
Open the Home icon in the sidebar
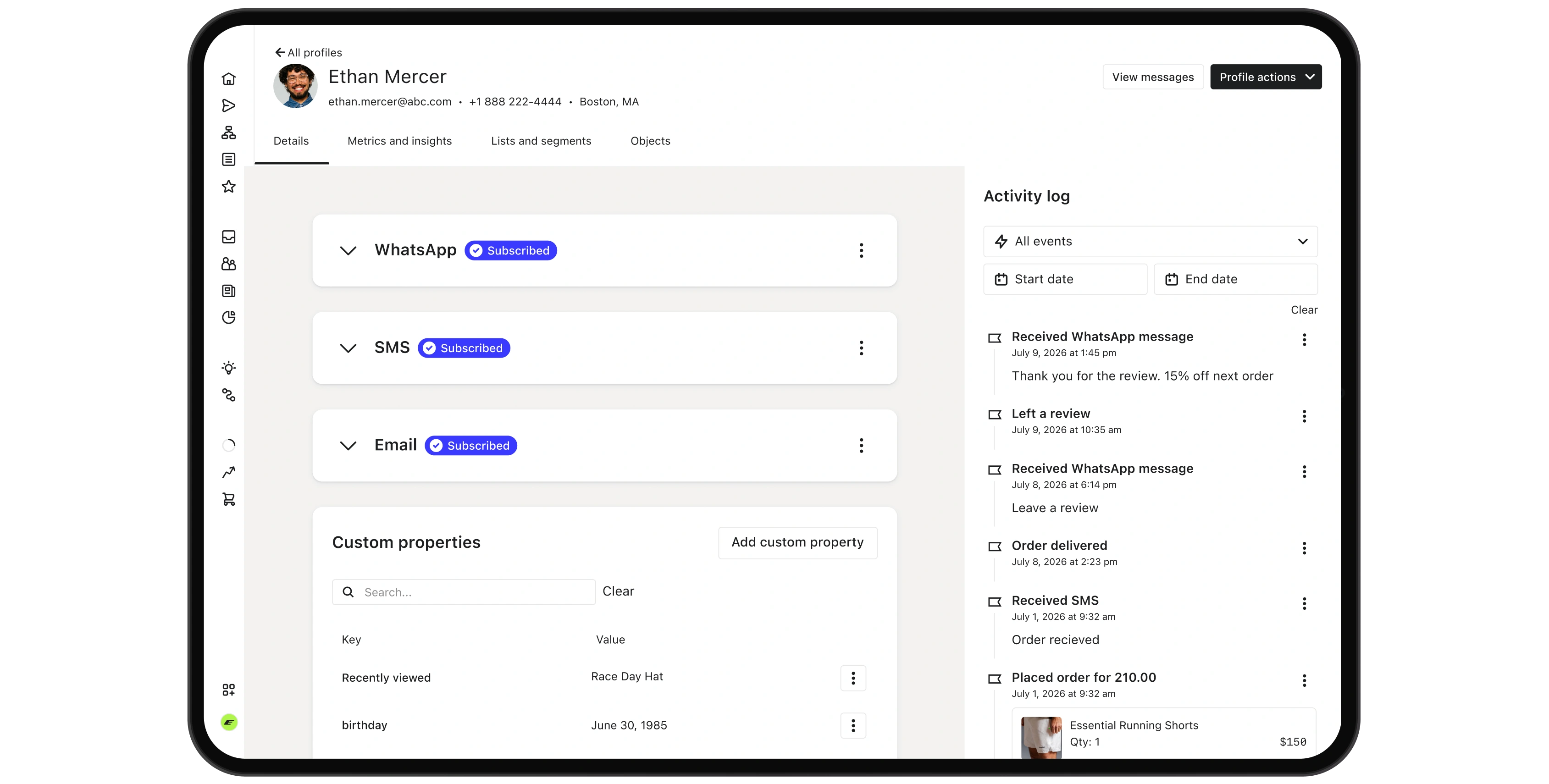[x=228, y=79]
